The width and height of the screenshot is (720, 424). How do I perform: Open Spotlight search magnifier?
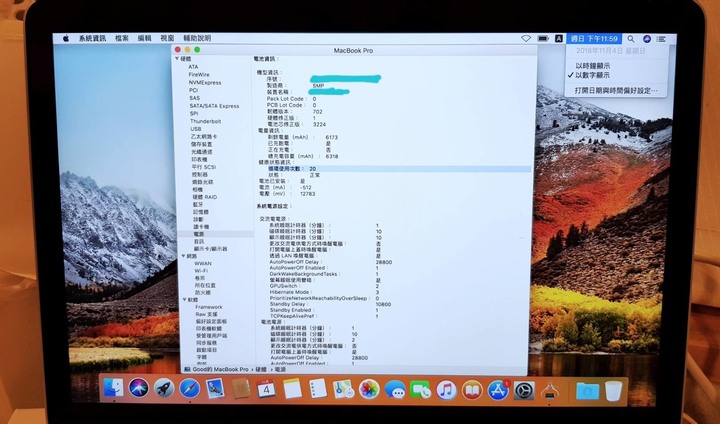coord(631,39)
